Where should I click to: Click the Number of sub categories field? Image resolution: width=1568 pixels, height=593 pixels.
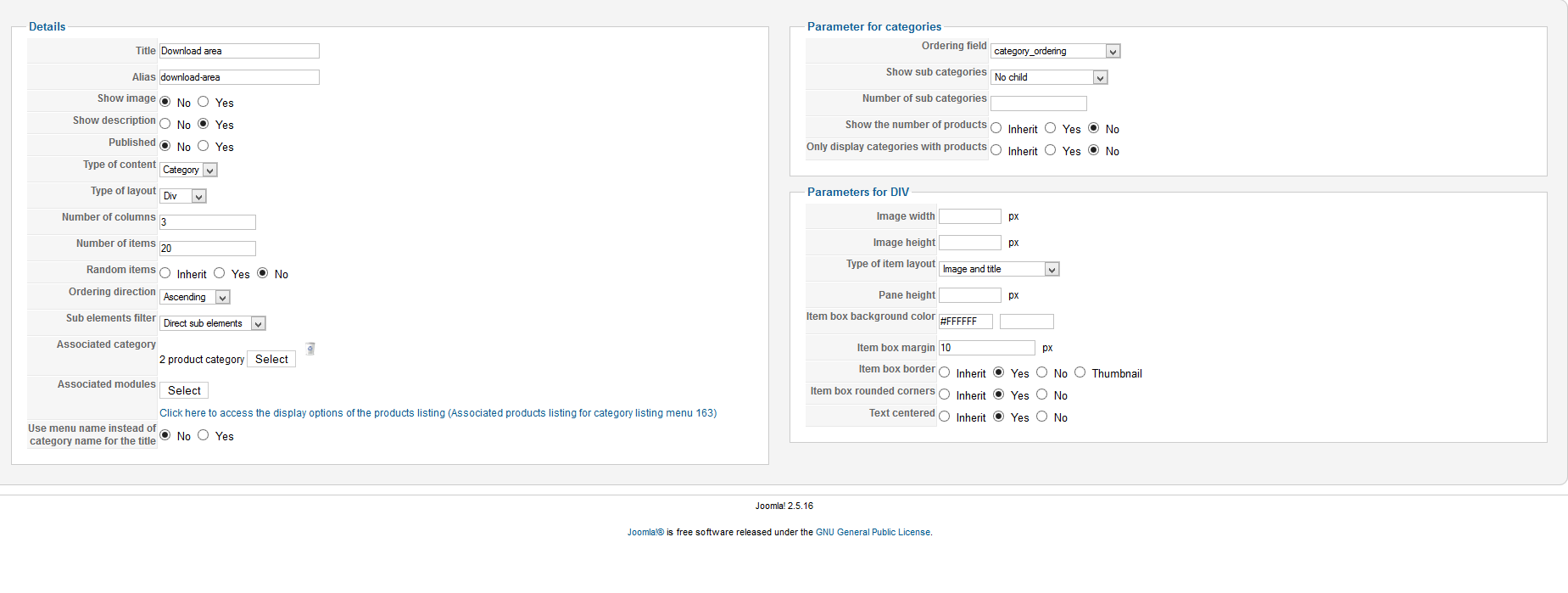tap(1039, 103)
